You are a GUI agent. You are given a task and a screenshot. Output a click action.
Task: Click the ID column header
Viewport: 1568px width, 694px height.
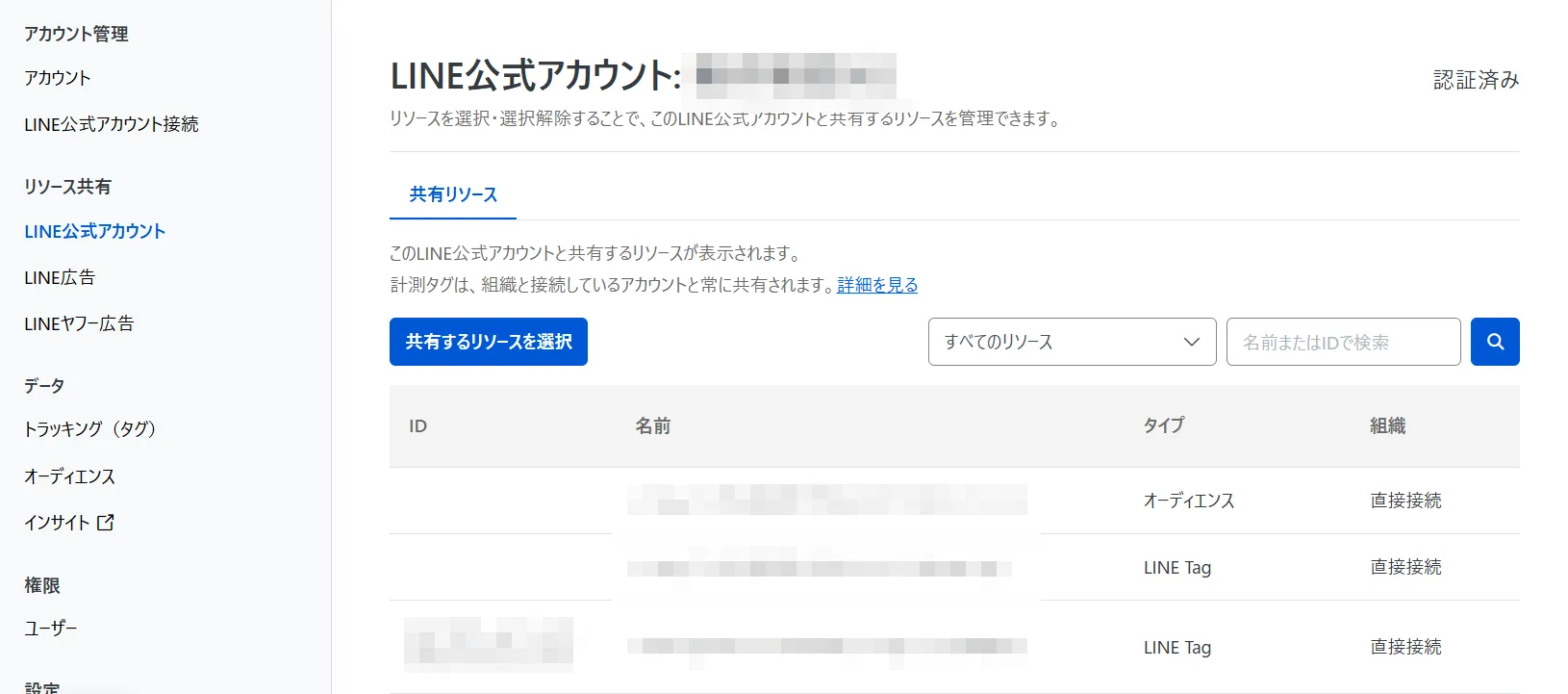417,426
